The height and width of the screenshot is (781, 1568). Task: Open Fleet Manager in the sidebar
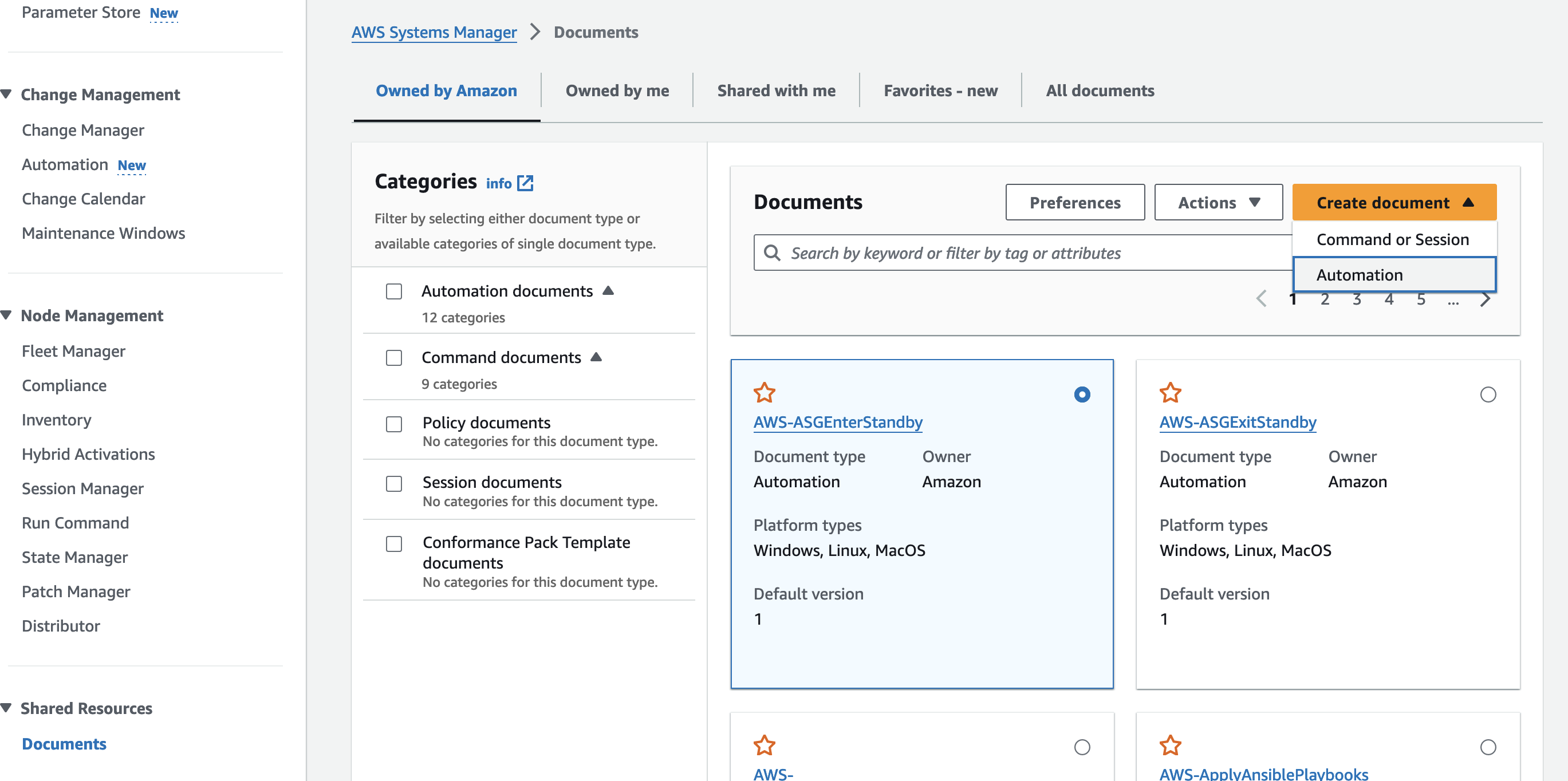tap(74, 351)
